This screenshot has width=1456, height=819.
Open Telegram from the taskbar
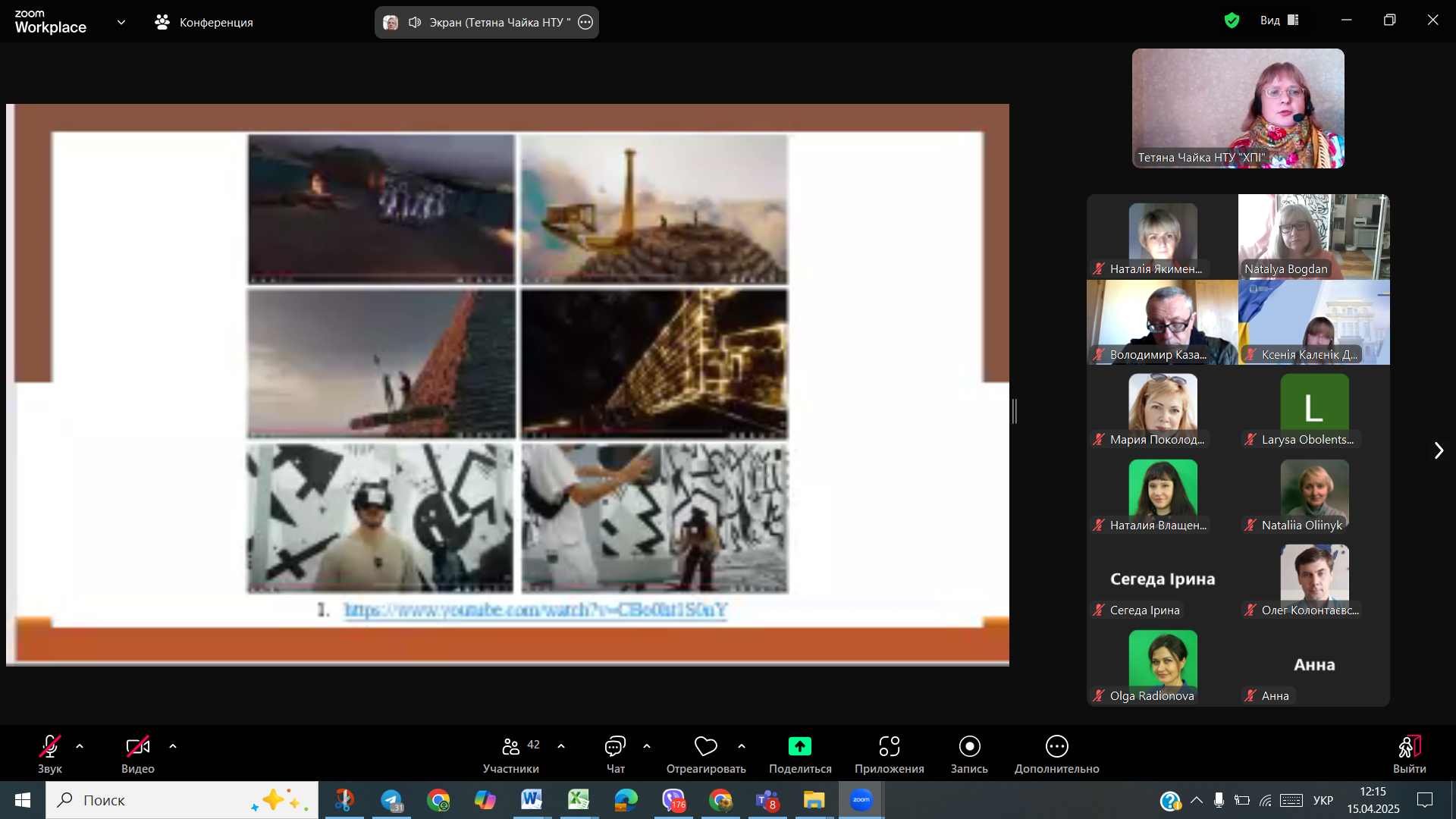coord(391,800)
